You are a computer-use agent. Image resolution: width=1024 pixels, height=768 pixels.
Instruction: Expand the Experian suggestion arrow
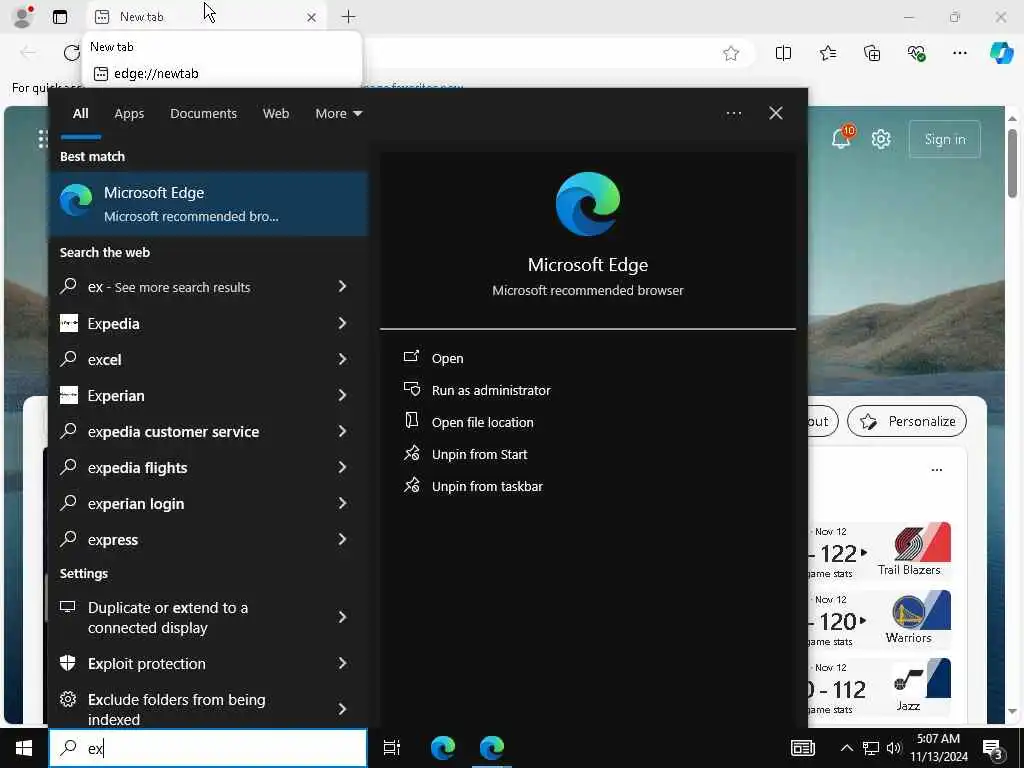pos(342,394)
